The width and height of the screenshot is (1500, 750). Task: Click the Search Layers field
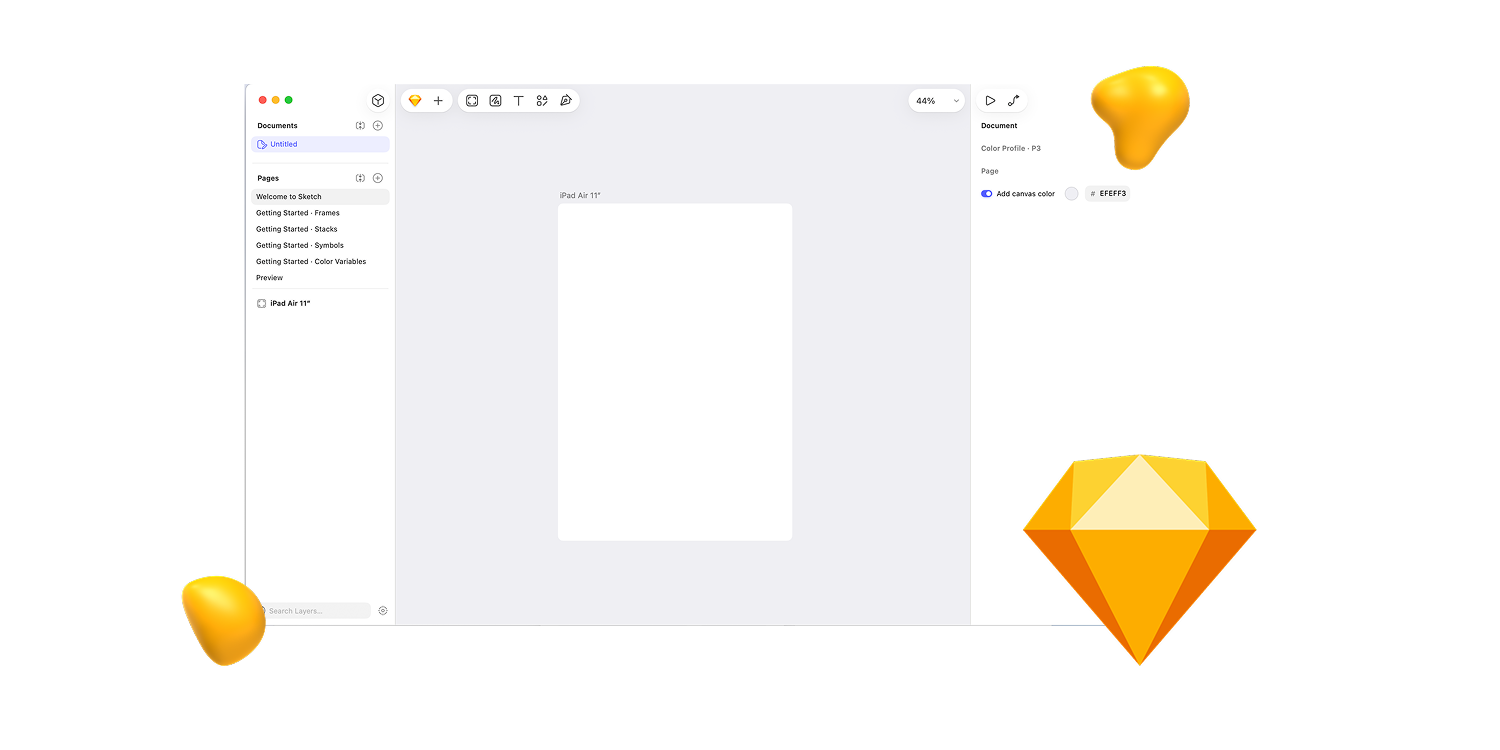pos(312,611)
